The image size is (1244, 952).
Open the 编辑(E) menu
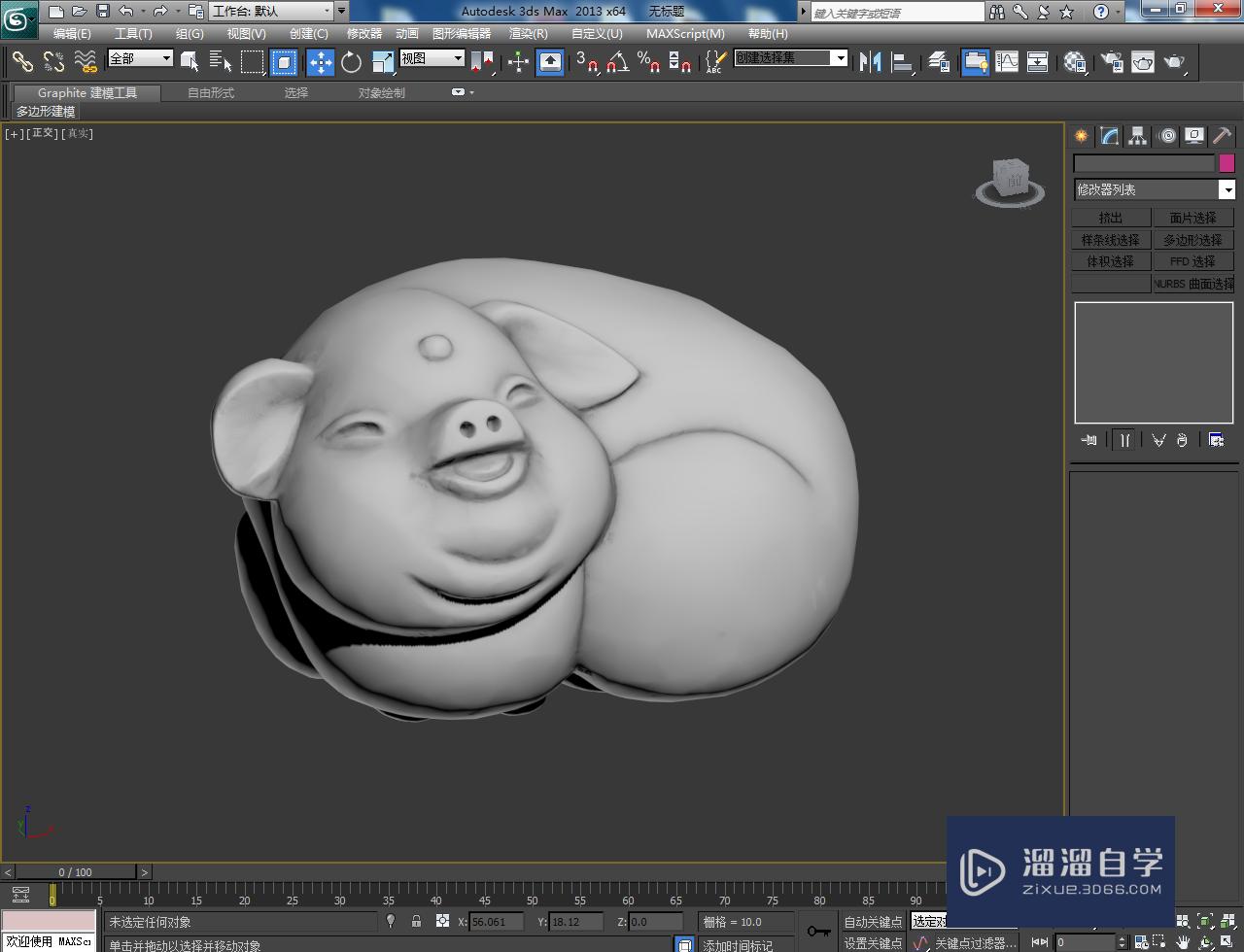(72, 33)
